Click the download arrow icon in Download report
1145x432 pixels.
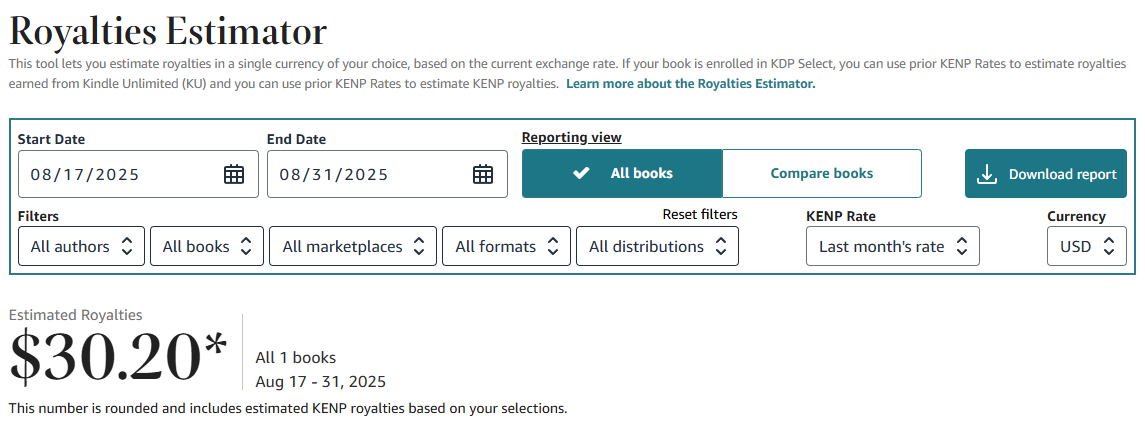click(x=987, y=174)
